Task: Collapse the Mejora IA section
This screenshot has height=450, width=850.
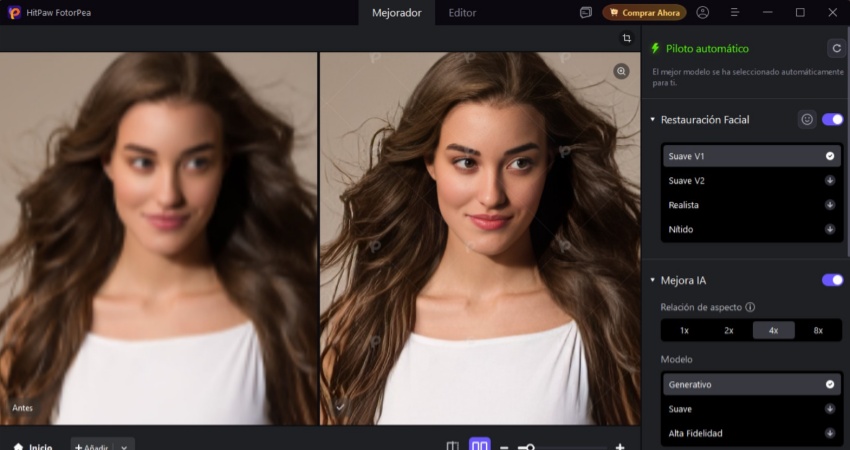Action: tap(653, 280)
